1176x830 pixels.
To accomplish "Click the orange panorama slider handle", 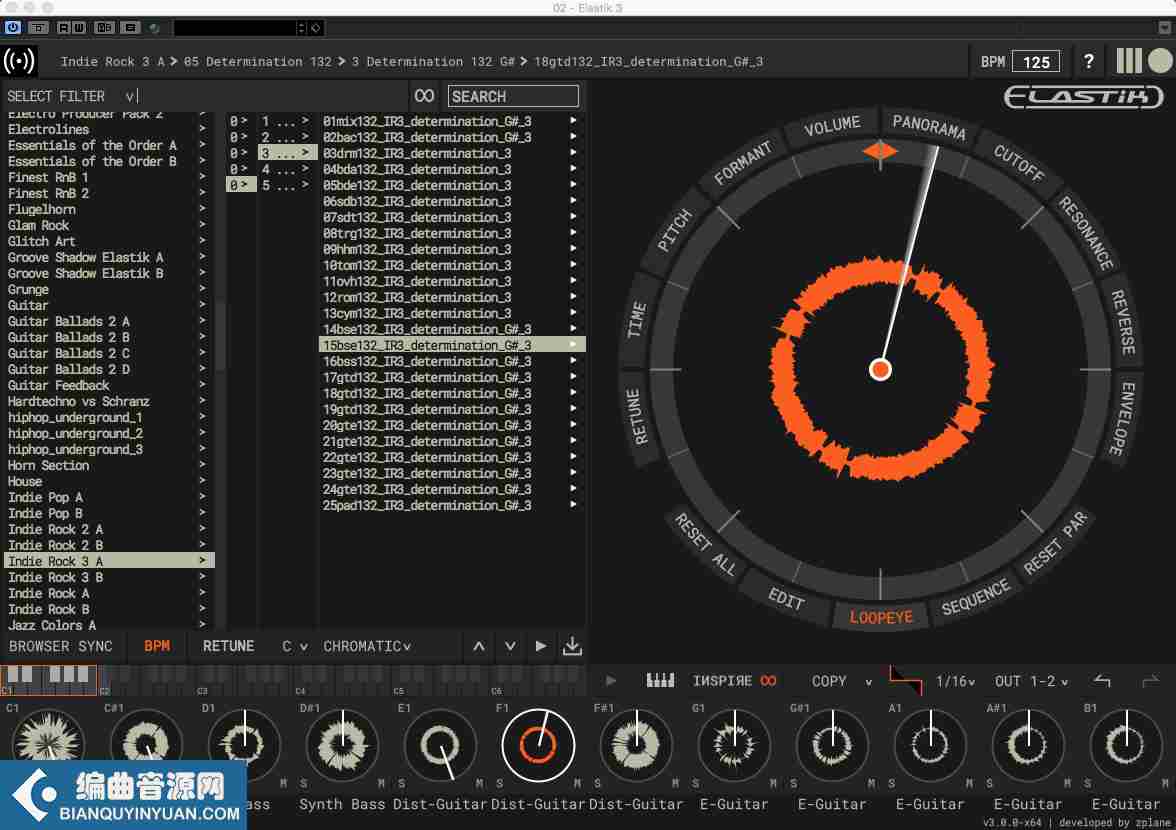I will click(880, 151).
